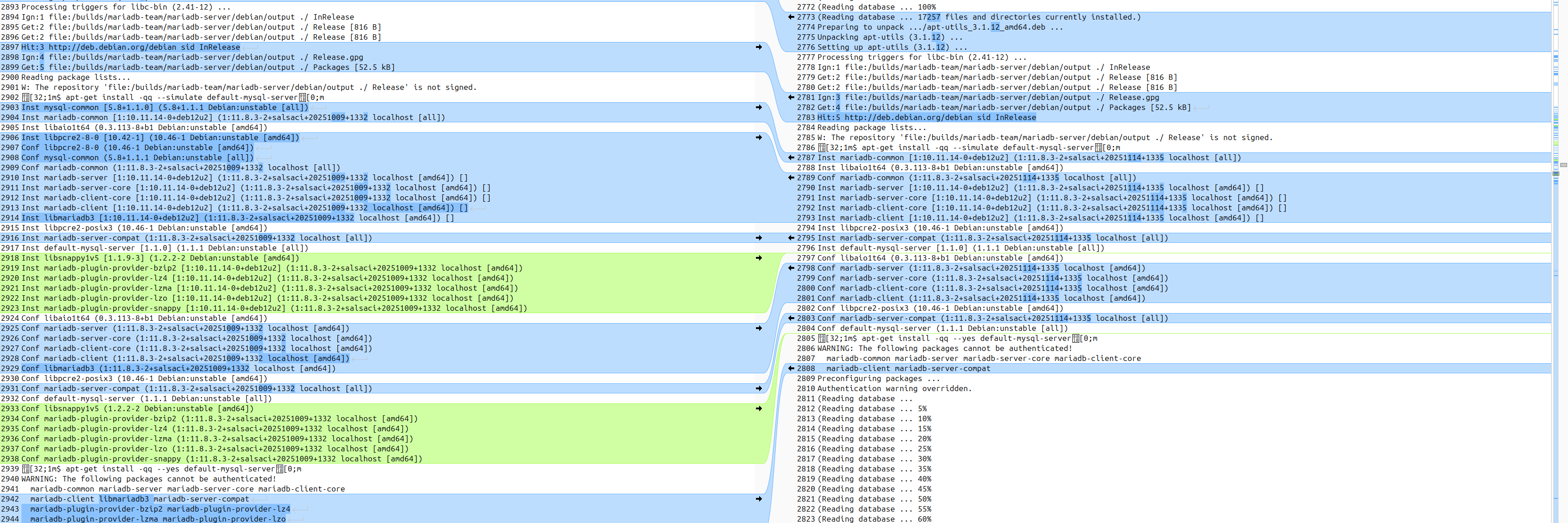Copy libpcre2-8-0 block at 2906 rightward
The image size is (1568, 523).
click(758, 137)
